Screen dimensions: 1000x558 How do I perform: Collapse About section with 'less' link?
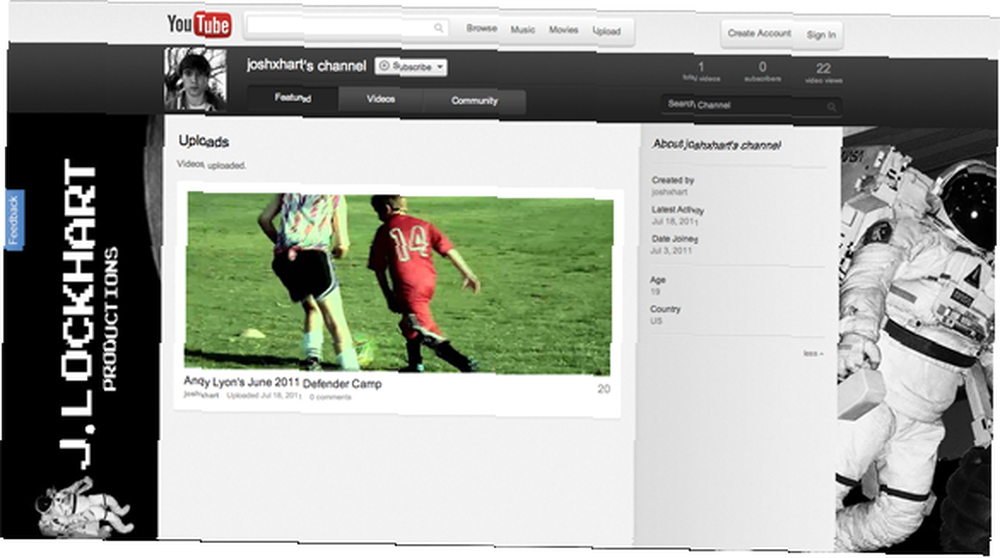tap(813, 353)
